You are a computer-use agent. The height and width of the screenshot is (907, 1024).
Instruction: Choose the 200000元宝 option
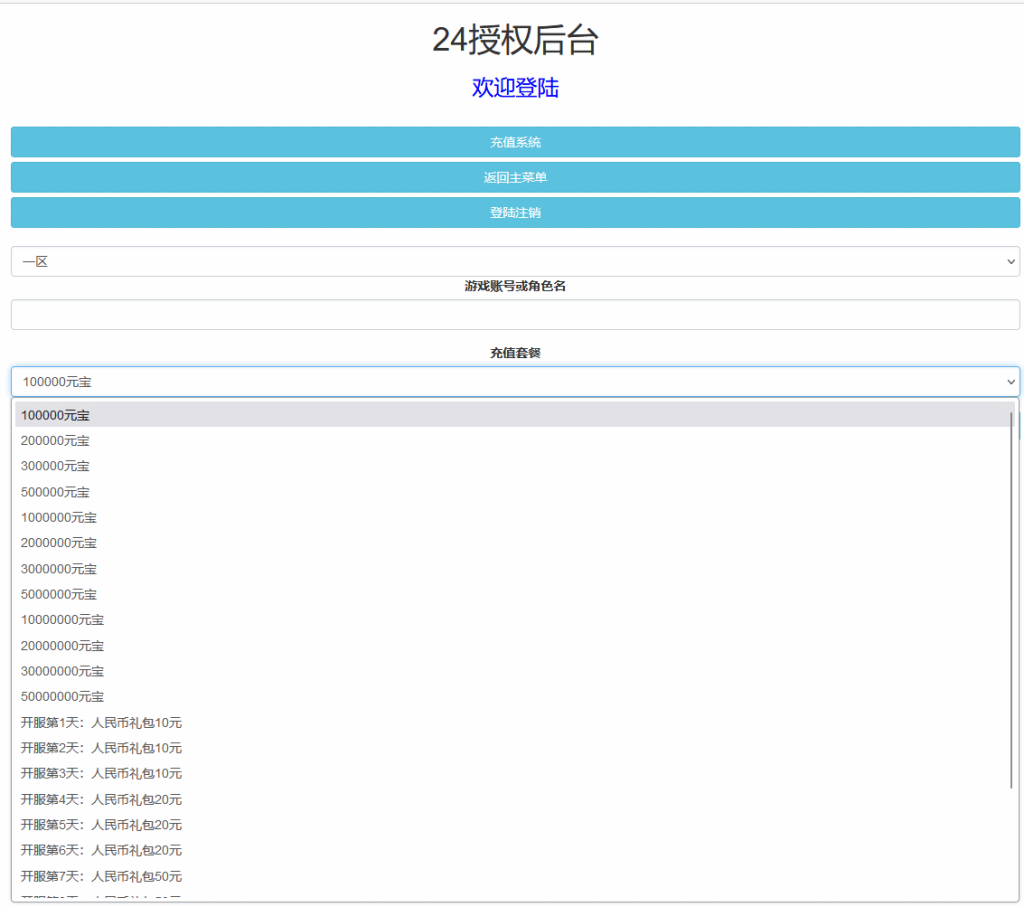[x=55, y=441]
